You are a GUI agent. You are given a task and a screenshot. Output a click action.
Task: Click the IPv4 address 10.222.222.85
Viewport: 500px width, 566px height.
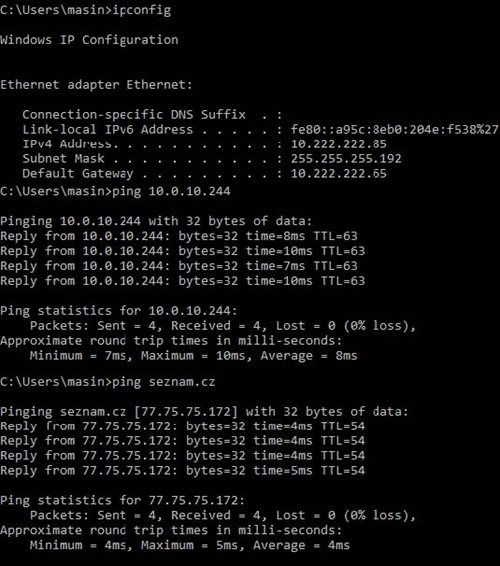tap(339, 144)
